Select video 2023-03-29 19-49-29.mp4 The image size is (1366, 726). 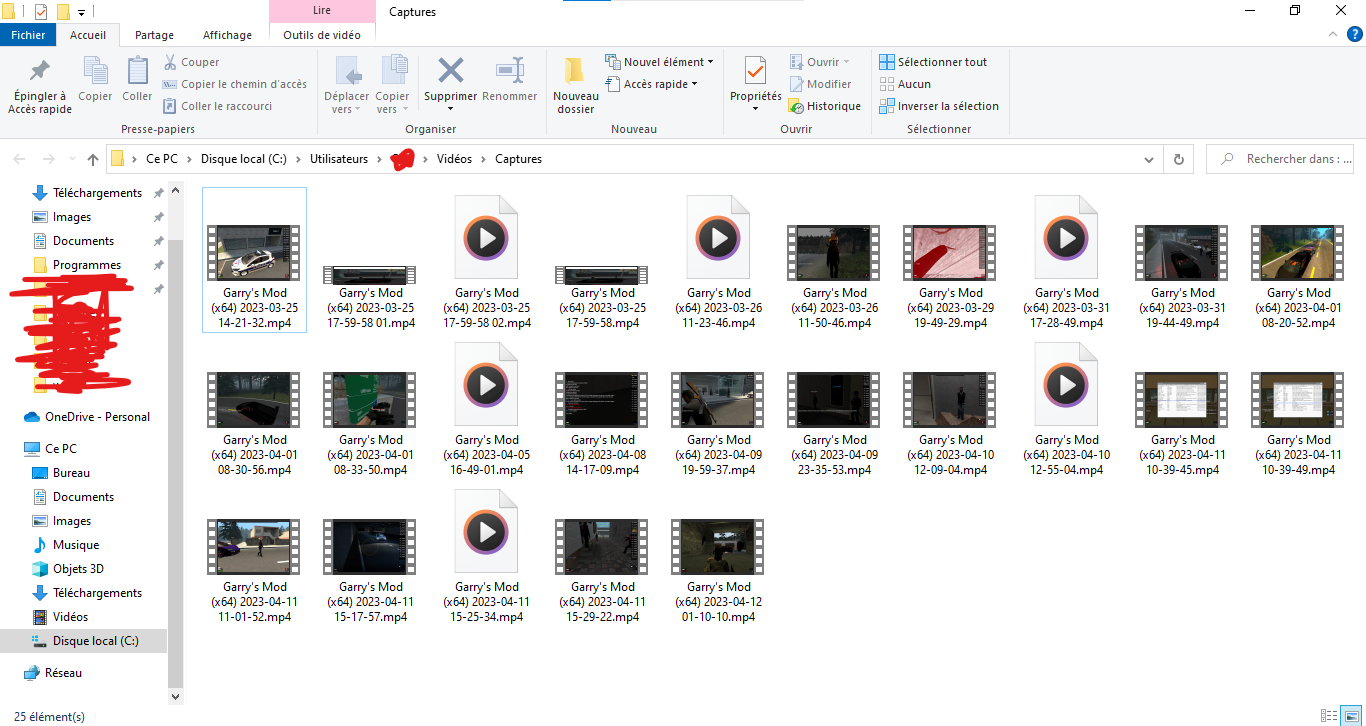tap(951, 260)
